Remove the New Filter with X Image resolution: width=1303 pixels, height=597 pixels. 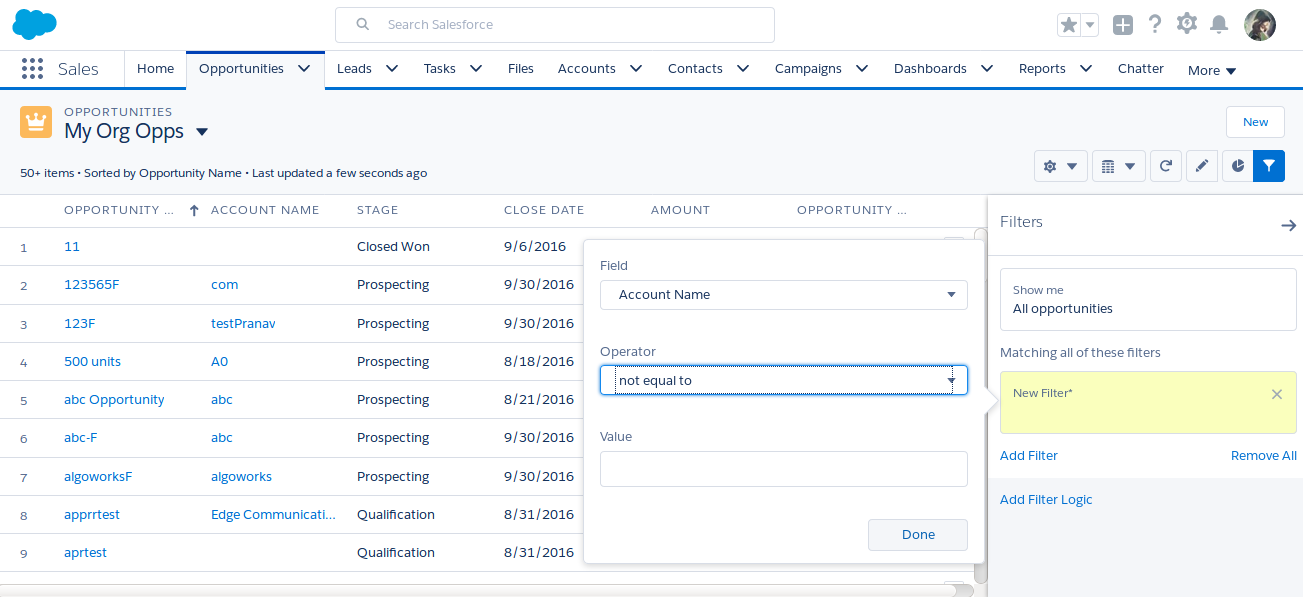pyautogui.click(x=1276, y=394)
